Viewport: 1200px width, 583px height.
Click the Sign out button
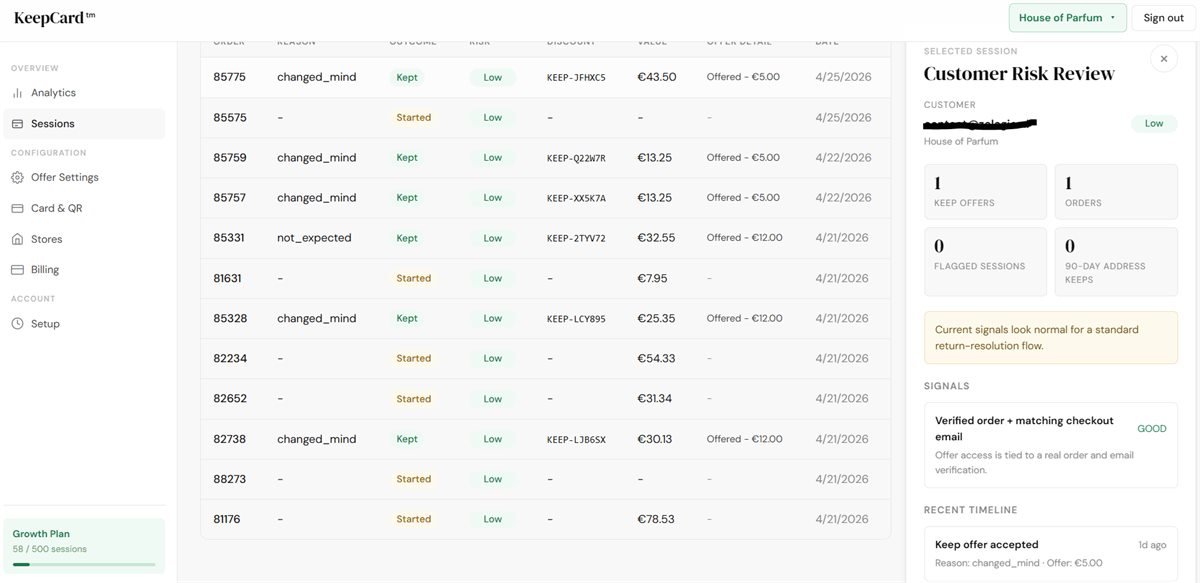click(x=1163, y=18)
